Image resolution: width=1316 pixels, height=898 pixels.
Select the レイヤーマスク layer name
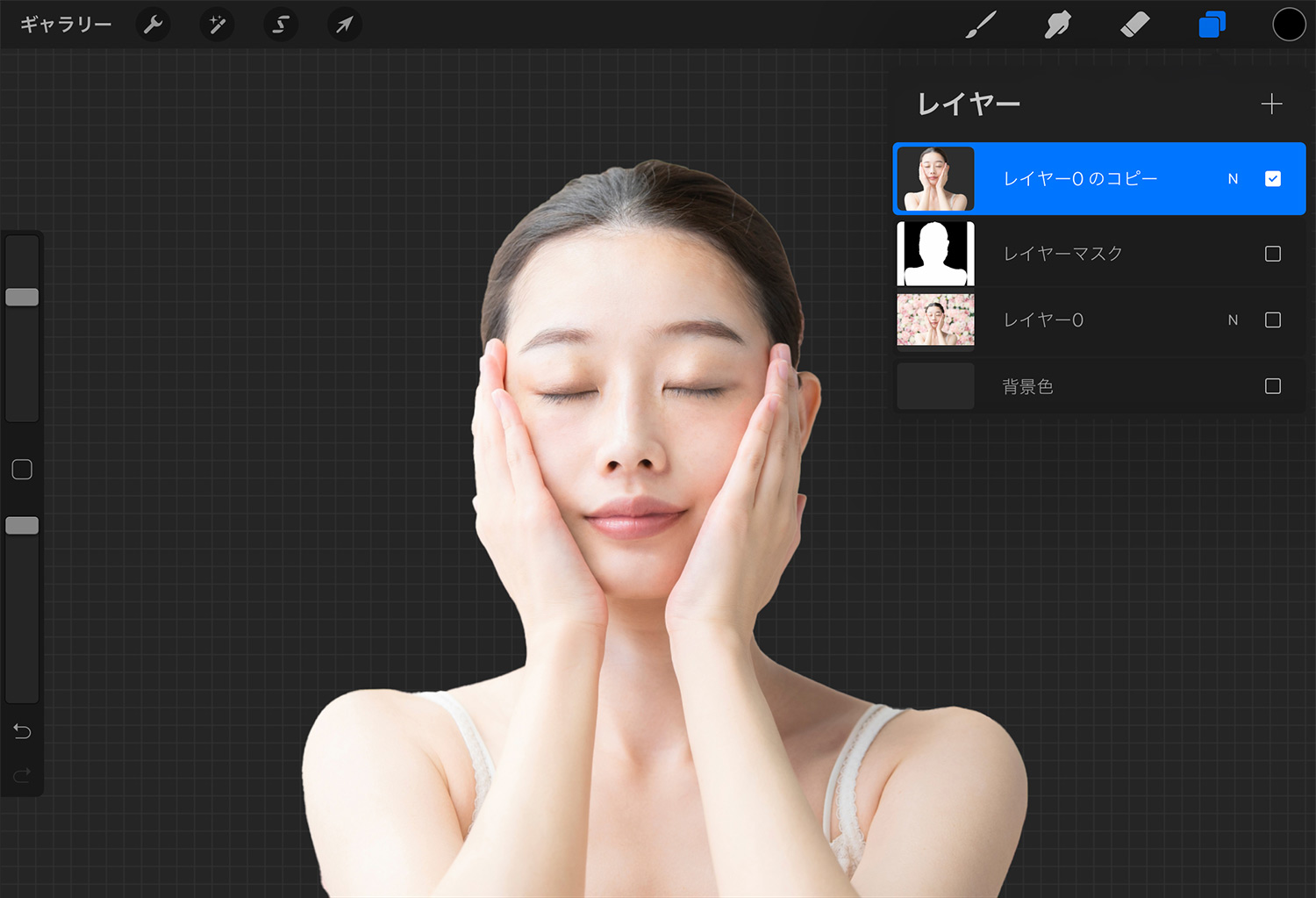pyautogui.click(x=1062, y=254)
